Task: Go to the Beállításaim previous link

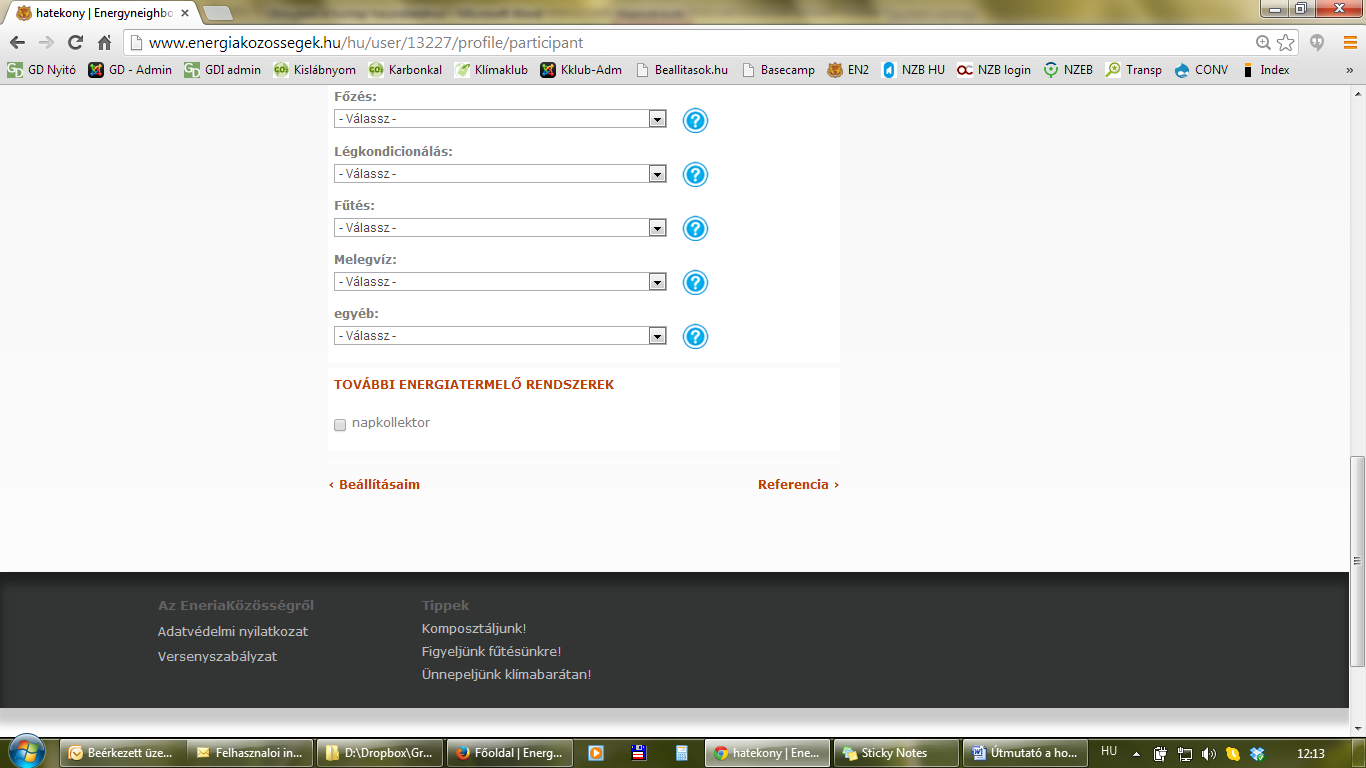Action: click(374, 485)
